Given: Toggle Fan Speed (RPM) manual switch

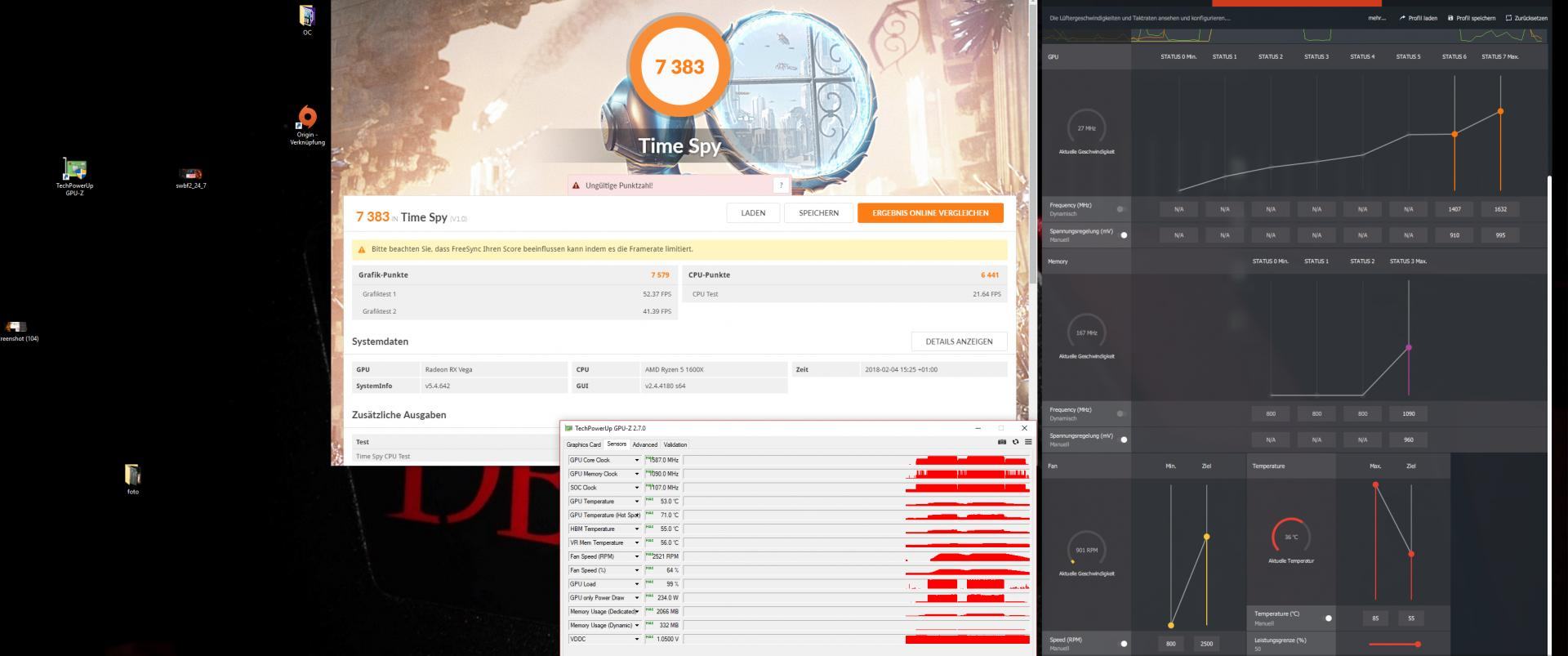Looking at the screenshot, I should pos(1123,644).
